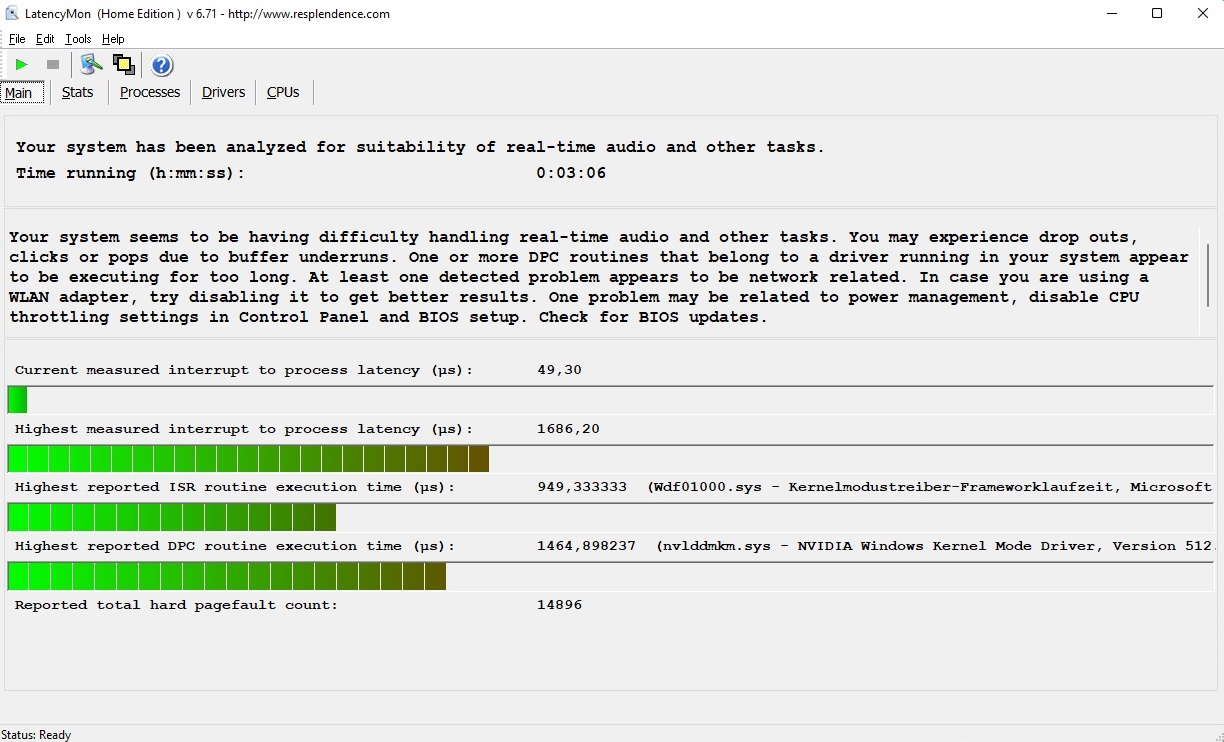Switch to the Processes tab
This screenshot has width=1224, height=742.
coord(150,92)
